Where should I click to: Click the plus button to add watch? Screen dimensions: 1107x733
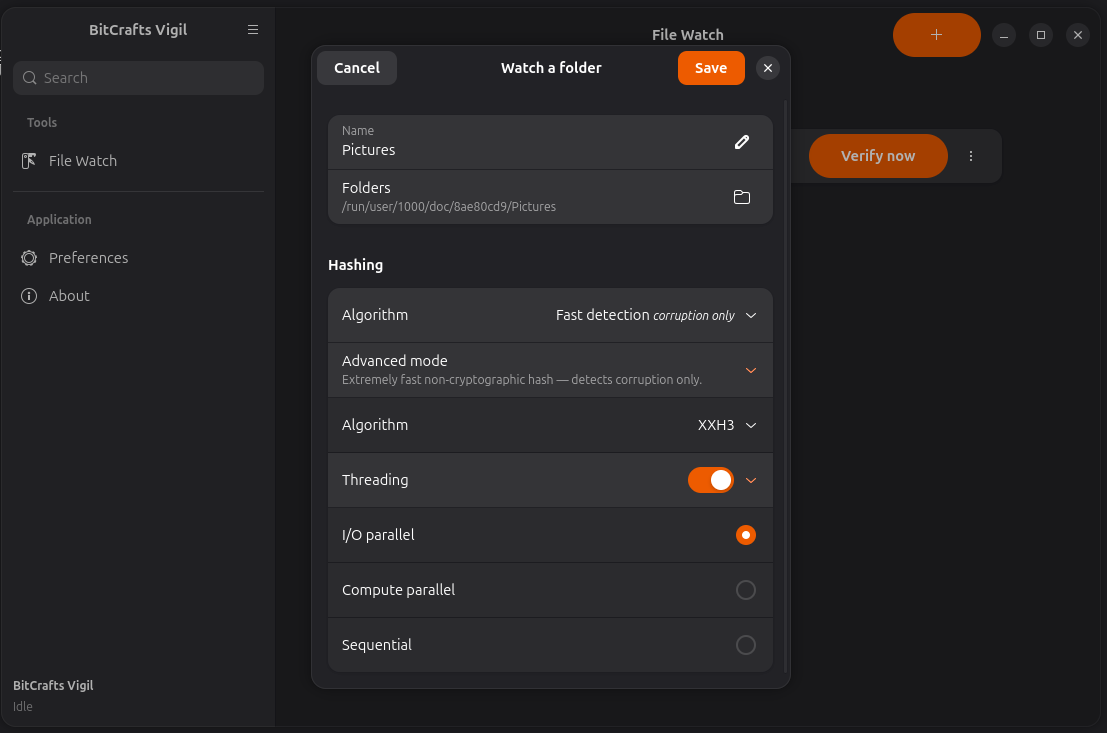tap(936, 35)
